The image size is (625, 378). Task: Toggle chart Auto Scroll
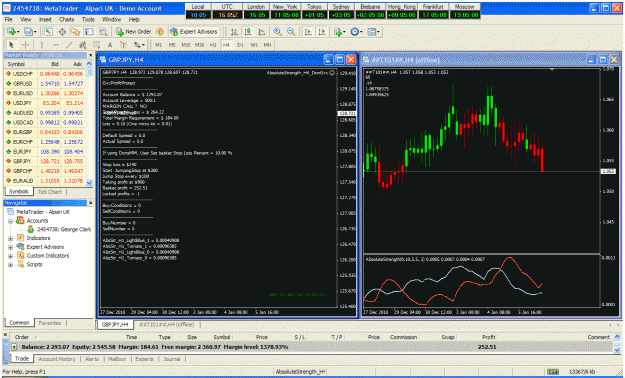pyautogui.click(x=308, y=32)
